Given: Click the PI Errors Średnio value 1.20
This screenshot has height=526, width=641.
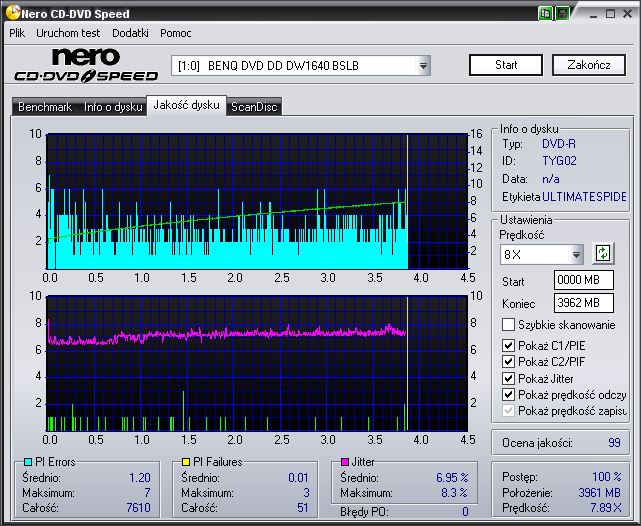Looking at the screenshot, I should [x=140, y=477].
